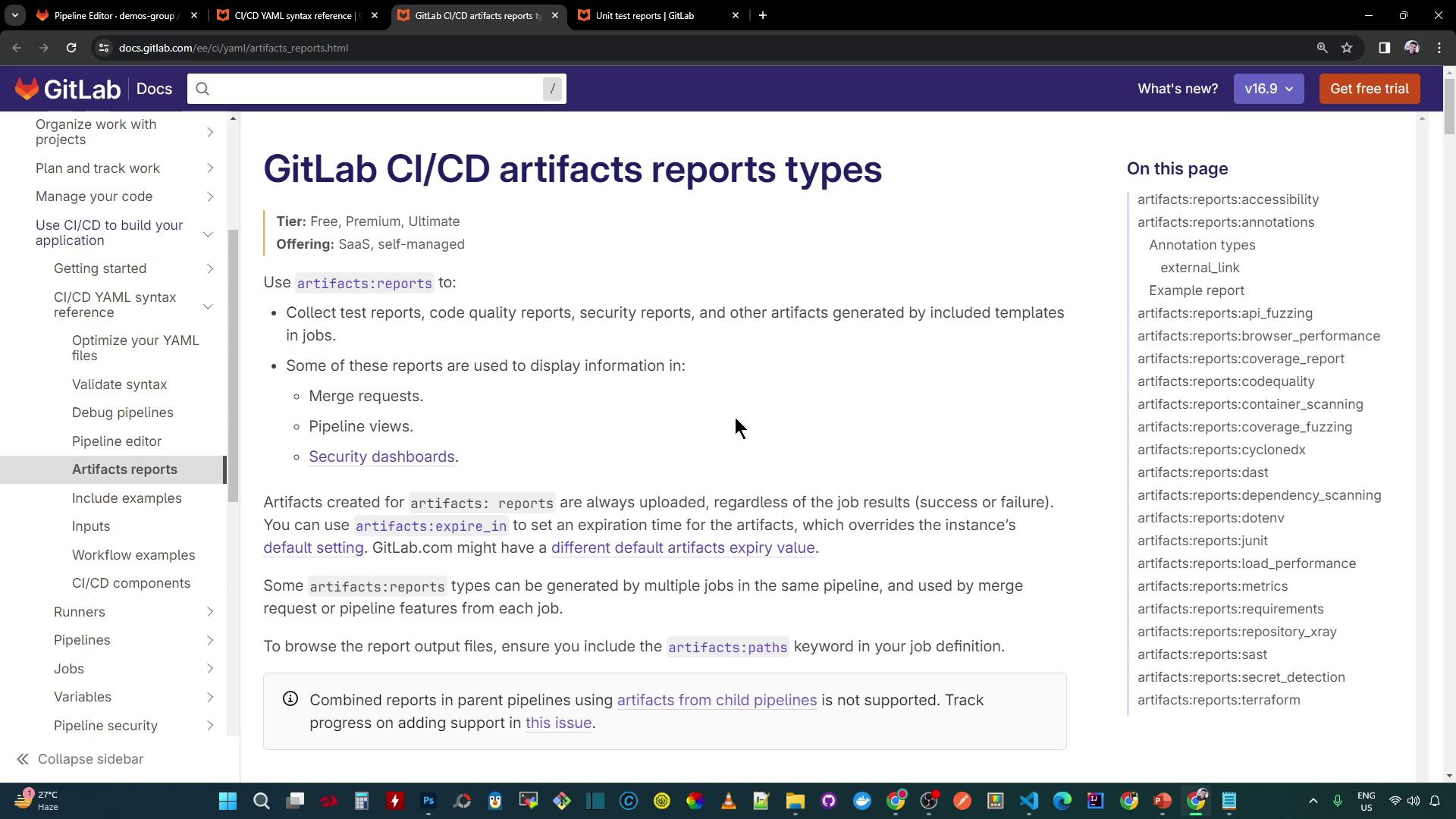This screenshot has width=1456, height=819.
Task: Open a new browser tab
Action: coord(763,15)
